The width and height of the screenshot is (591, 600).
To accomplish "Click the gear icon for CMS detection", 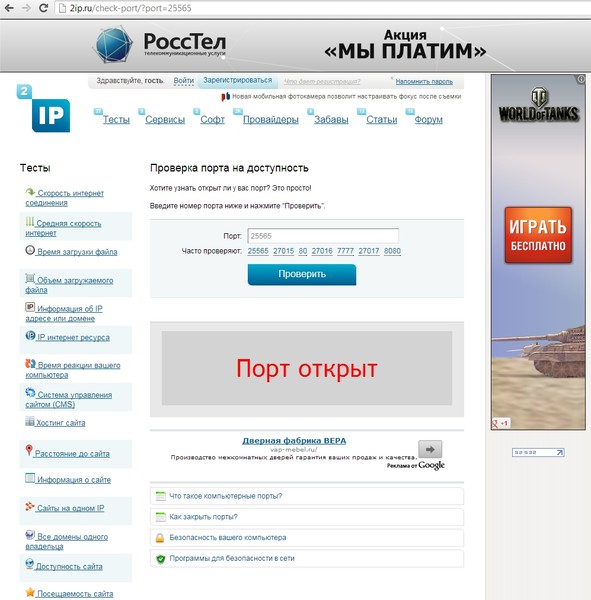I will pyautogui.click(x=30, y=393).
